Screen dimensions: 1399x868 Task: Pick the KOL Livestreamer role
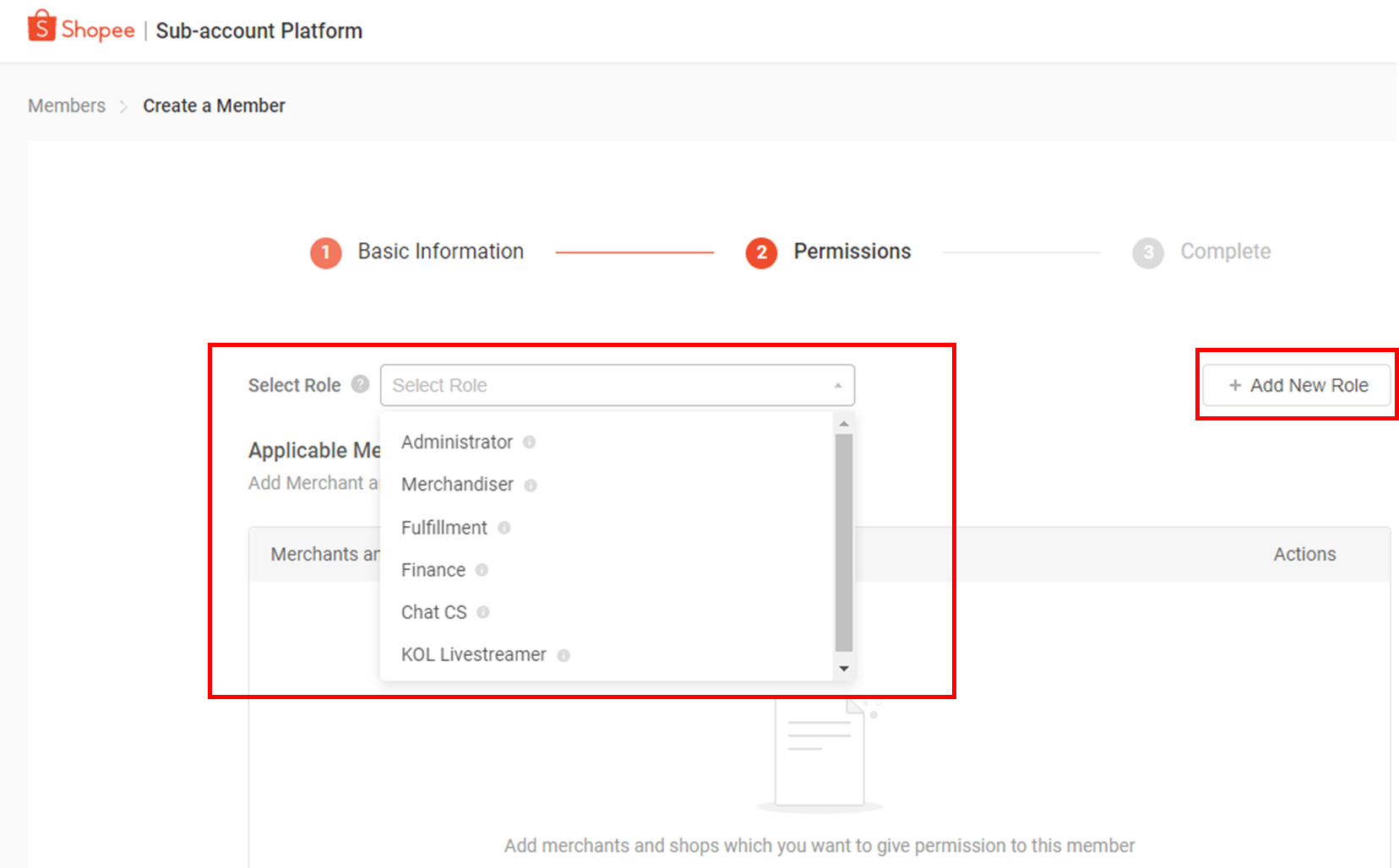pyautogui.click(x=473, y=655)
